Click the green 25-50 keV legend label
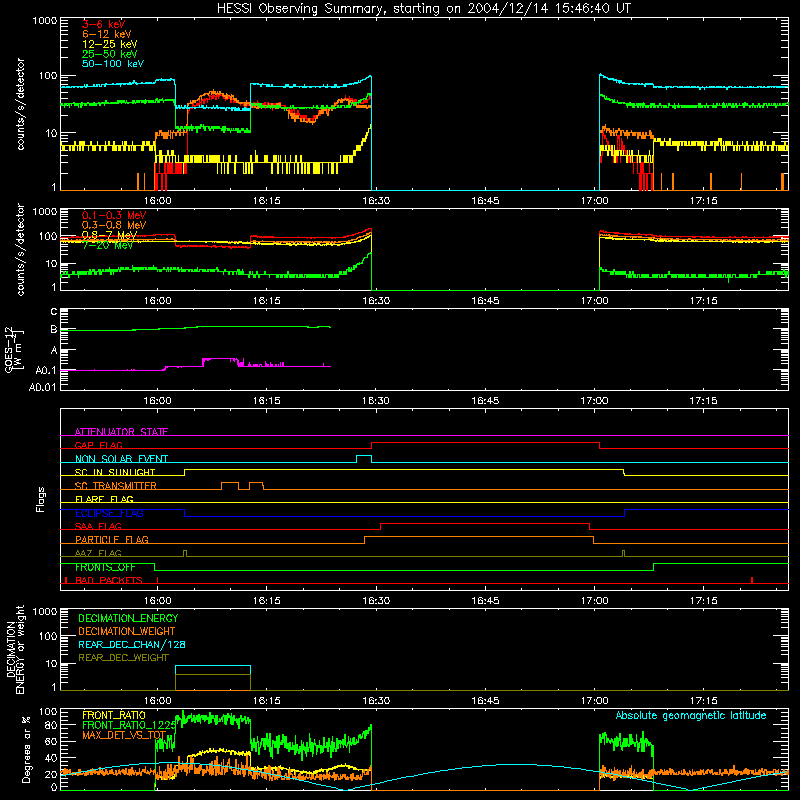Viewport: 800px width, 800px height. point(109,54)
